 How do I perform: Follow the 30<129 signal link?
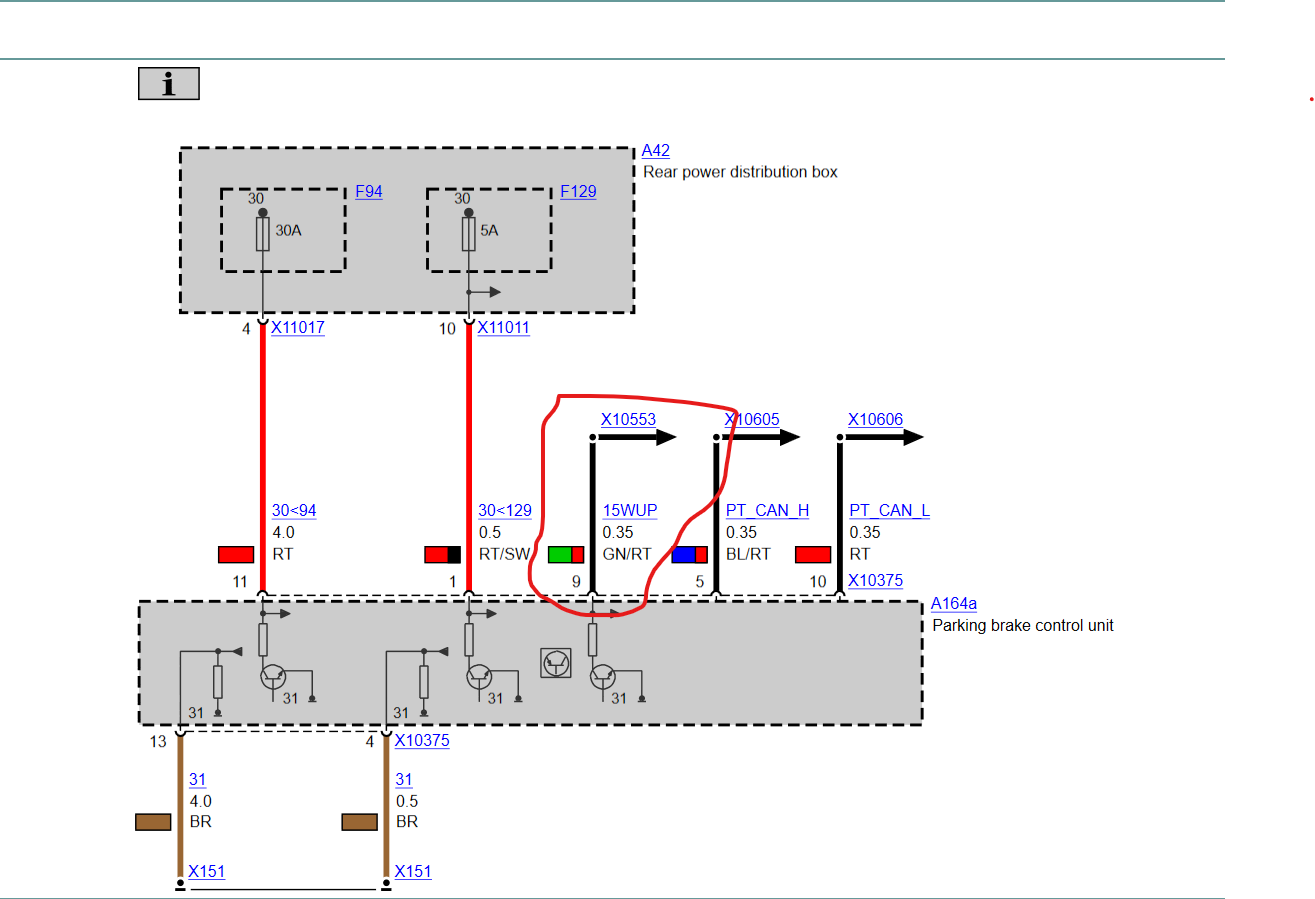(x=505, y=511)
